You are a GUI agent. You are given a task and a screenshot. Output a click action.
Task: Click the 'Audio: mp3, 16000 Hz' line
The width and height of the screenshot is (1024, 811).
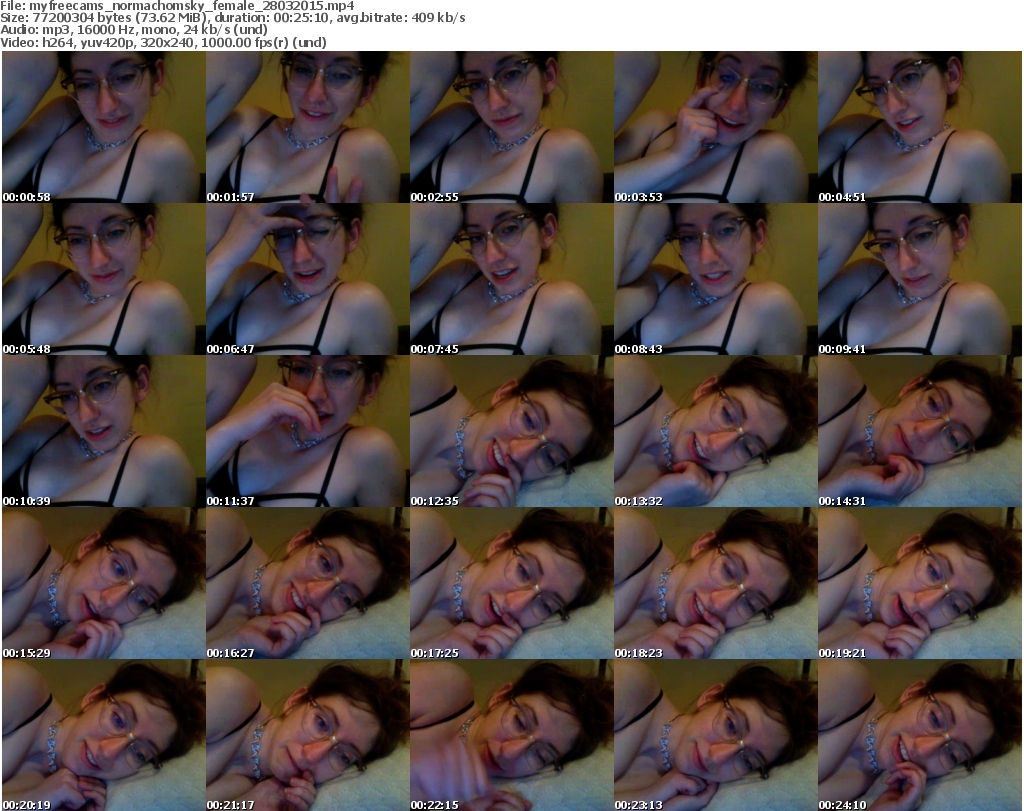[134, 30]
